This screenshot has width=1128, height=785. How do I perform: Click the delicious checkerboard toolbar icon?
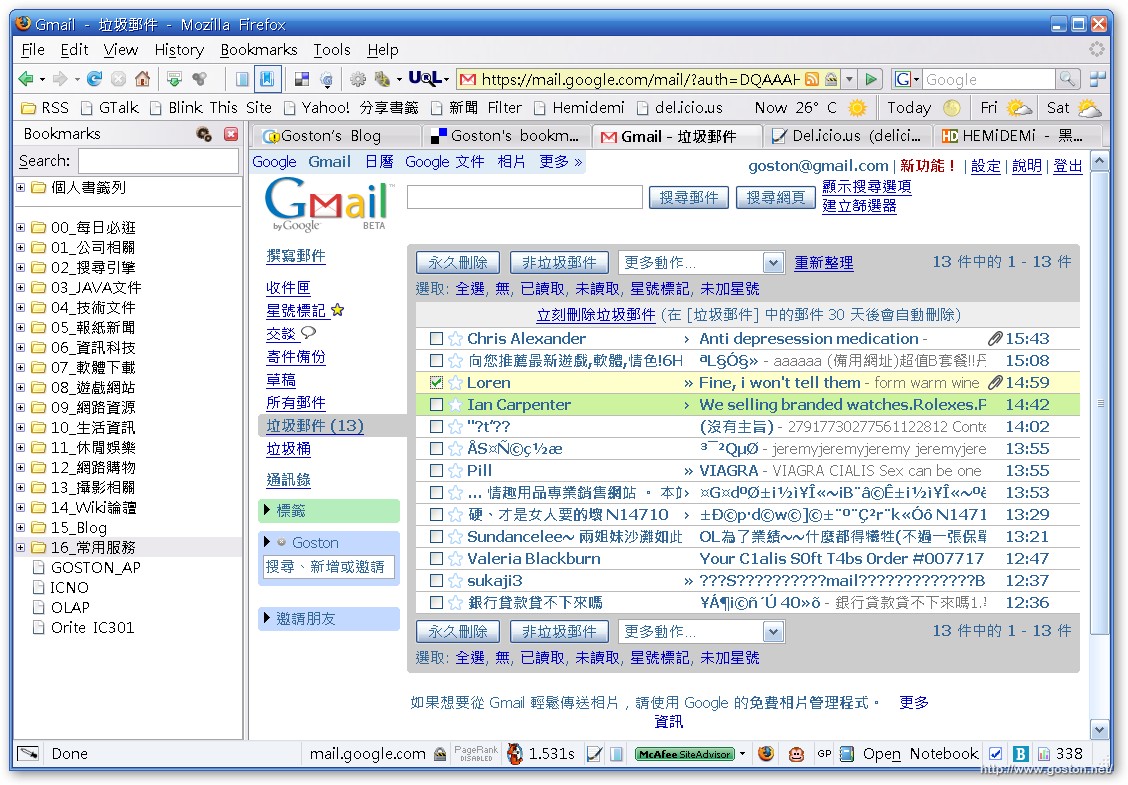(302, 79)
